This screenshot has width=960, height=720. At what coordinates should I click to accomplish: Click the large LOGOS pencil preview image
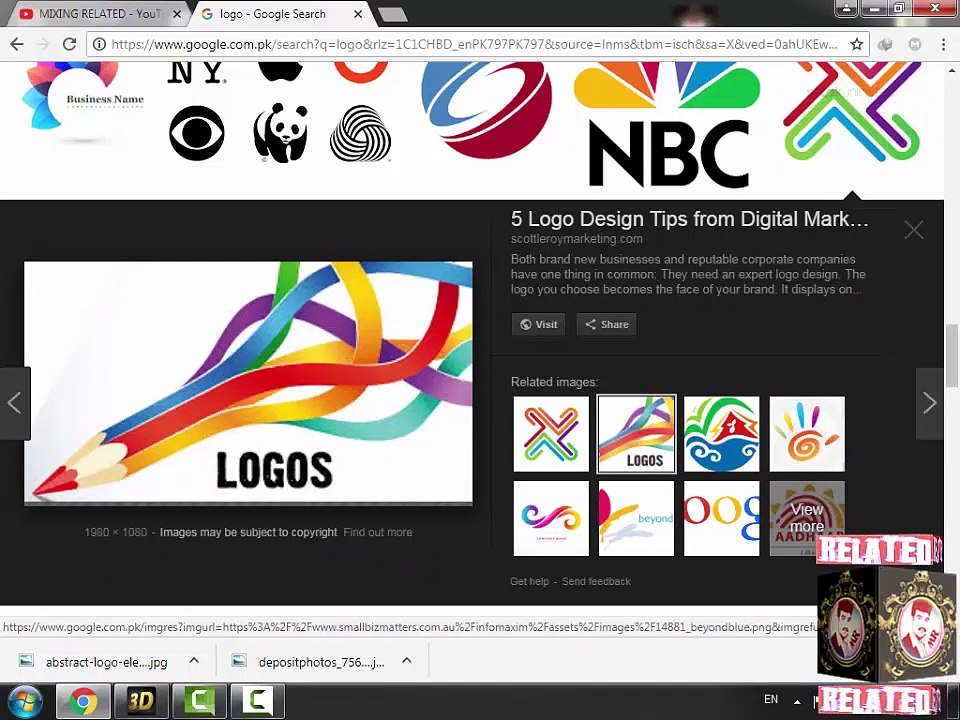point(248,383)
